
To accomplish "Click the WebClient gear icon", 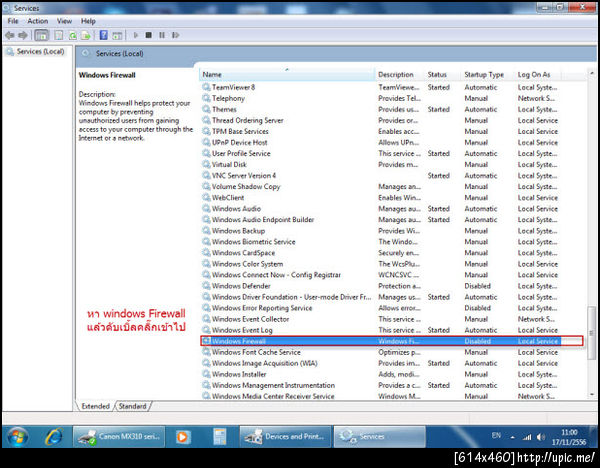I will tap(206, 197).
